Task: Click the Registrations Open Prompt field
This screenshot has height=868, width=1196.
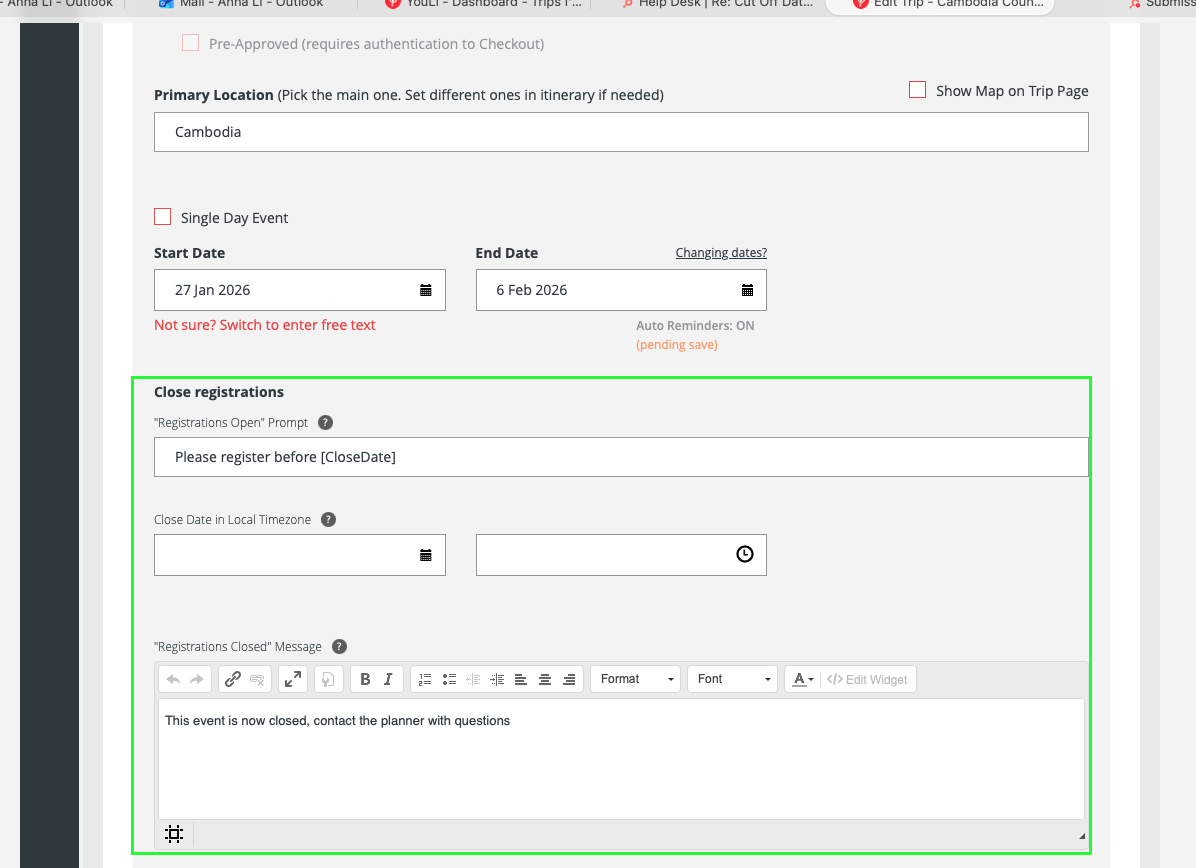Action: (x=620, y=457)
